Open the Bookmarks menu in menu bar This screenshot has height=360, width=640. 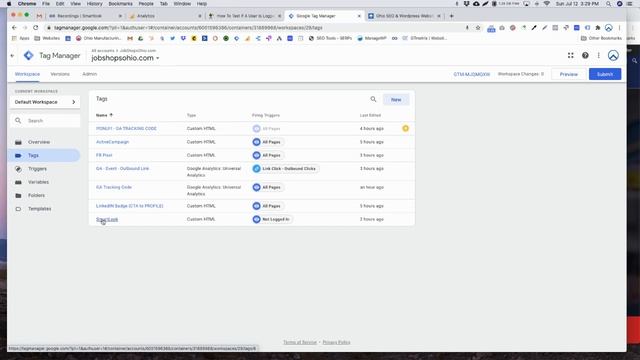tap(120, 4)
